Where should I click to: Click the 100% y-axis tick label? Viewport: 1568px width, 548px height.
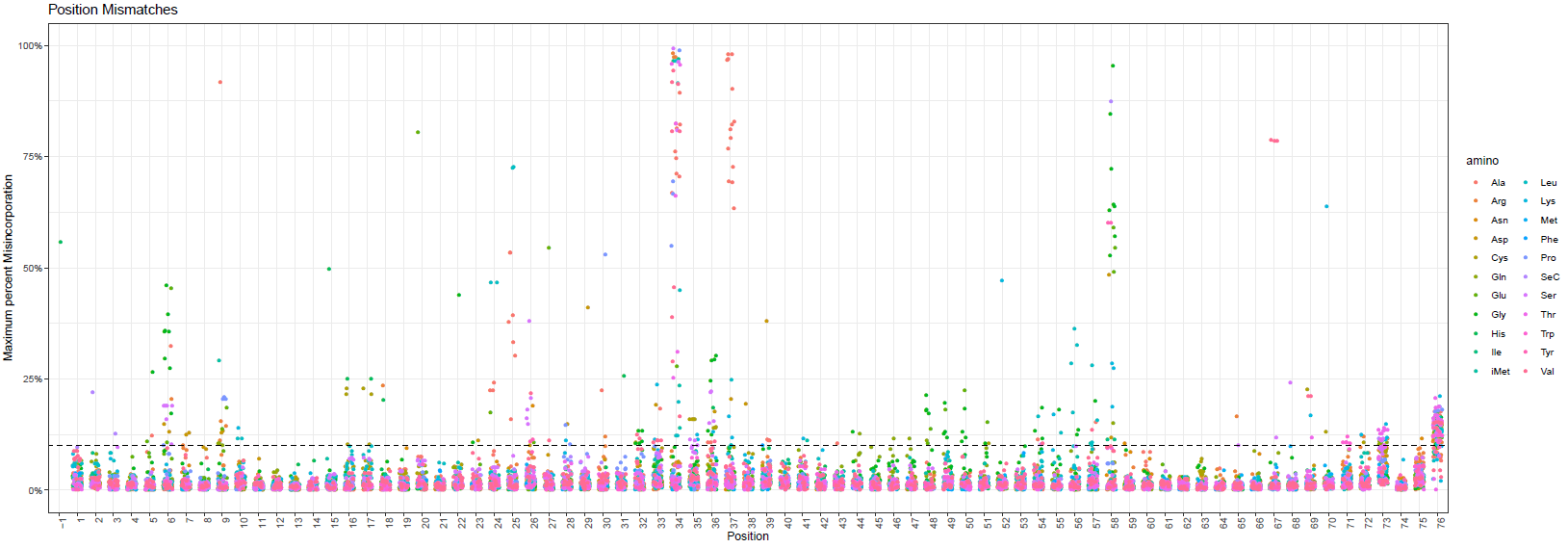pyautogui.click(x=31, y=46)
